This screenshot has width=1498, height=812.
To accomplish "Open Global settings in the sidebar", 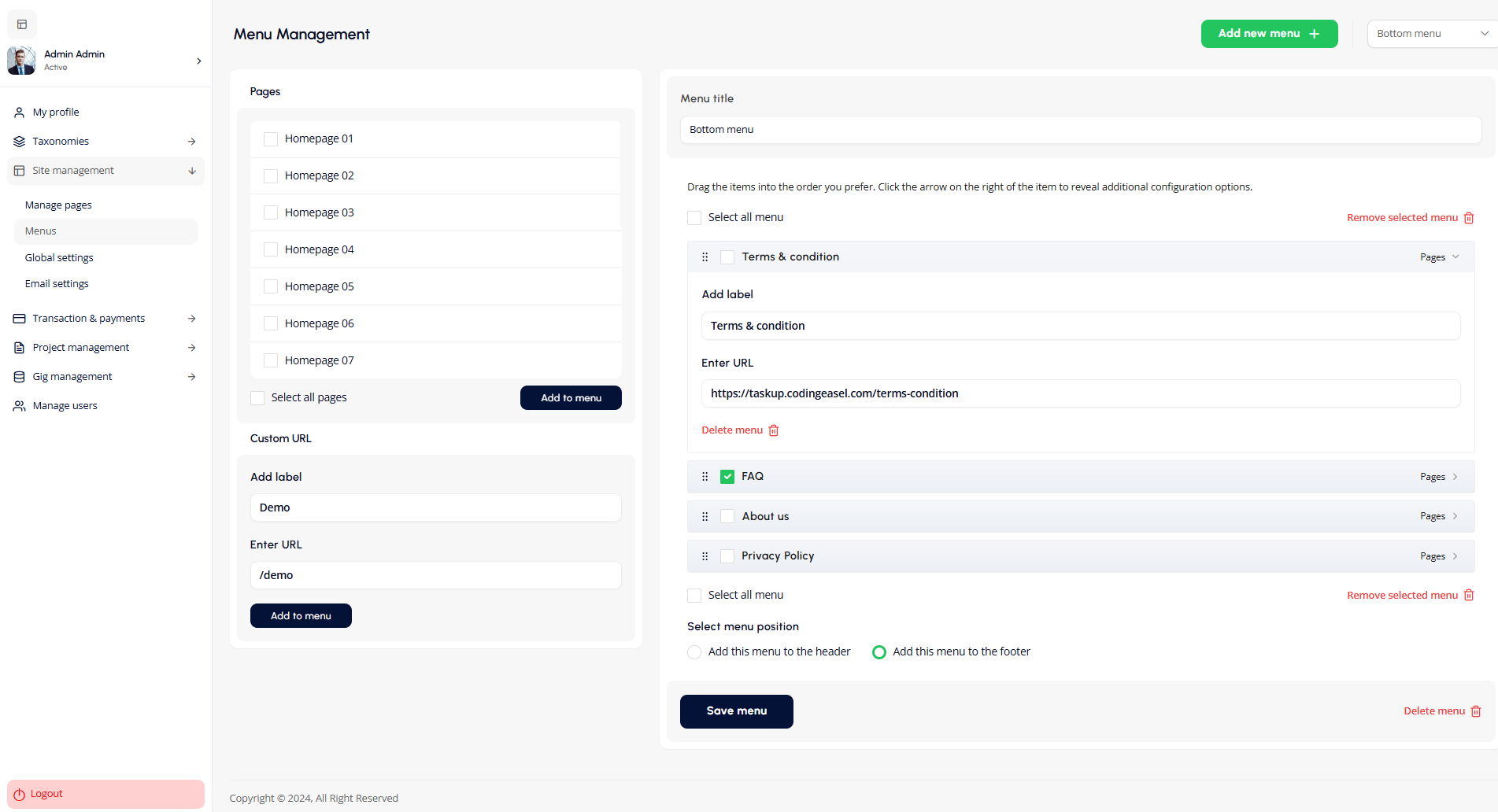I will pos(59,258).
